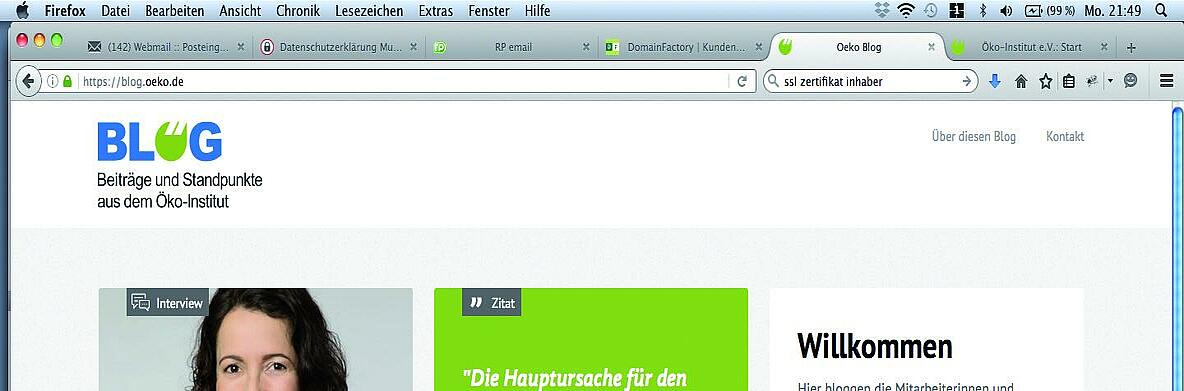Open the Lesezeichen menu
The height and width of the screenshot is (391, 1184).
click(368, 11)
